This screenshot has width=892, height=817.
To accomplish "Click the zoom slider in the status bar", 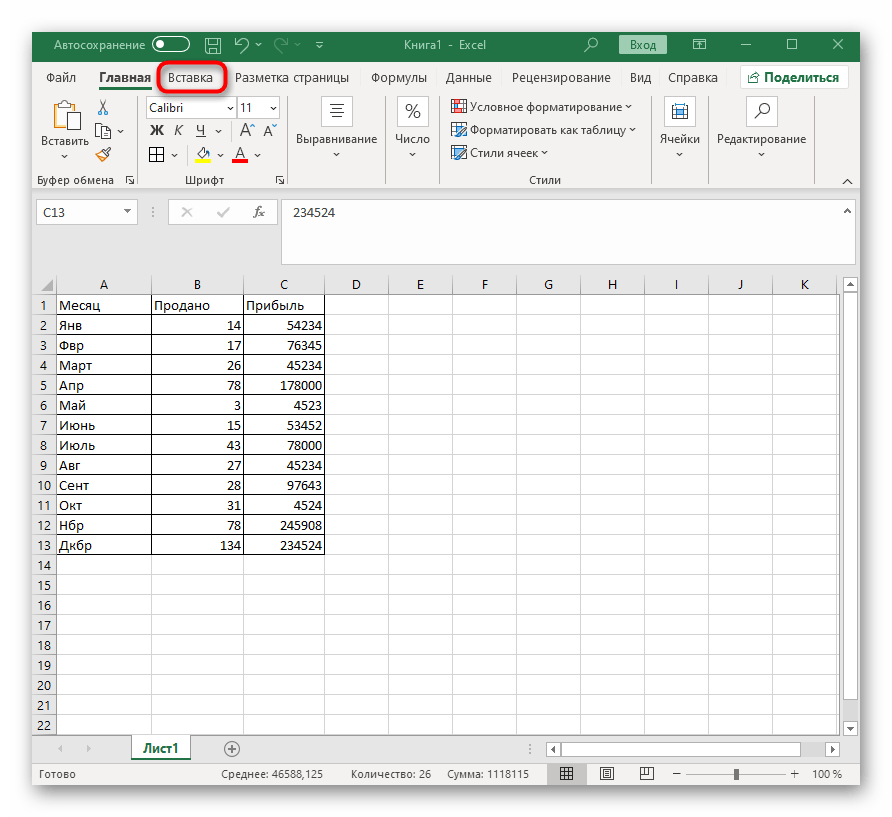I will coord(736,774).
